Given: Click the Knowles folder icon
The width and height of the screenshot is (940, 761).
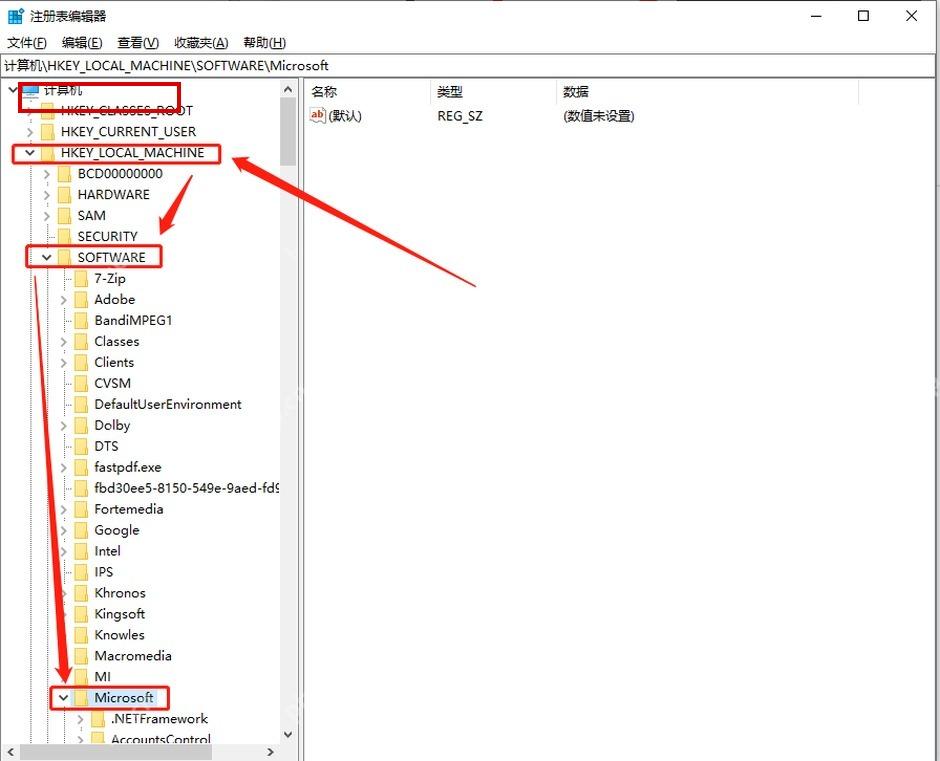Looking at the screenshot, I should [x=81, y=635].
